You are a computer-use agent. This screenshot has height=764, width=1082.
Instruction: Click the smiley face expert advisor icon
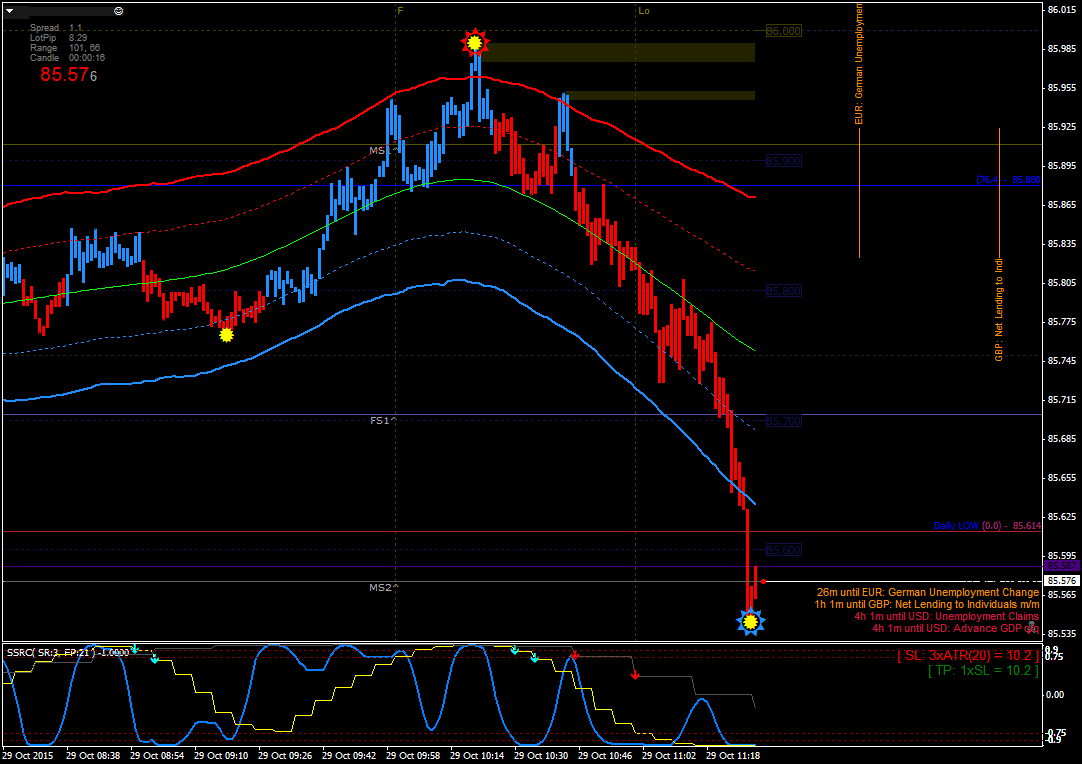(119, 11)
